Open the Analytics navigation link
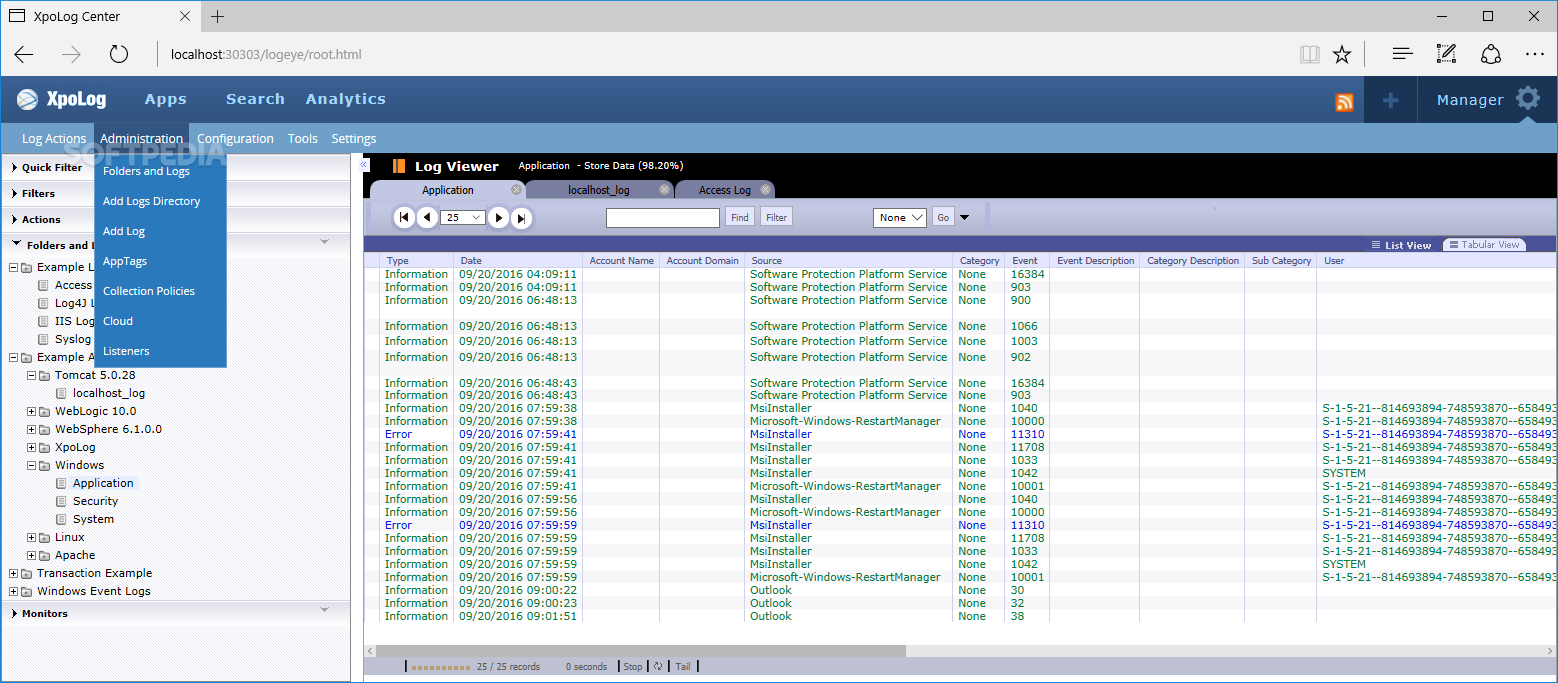Viewport: 1558px width, 683px height. tap(346, 99)
